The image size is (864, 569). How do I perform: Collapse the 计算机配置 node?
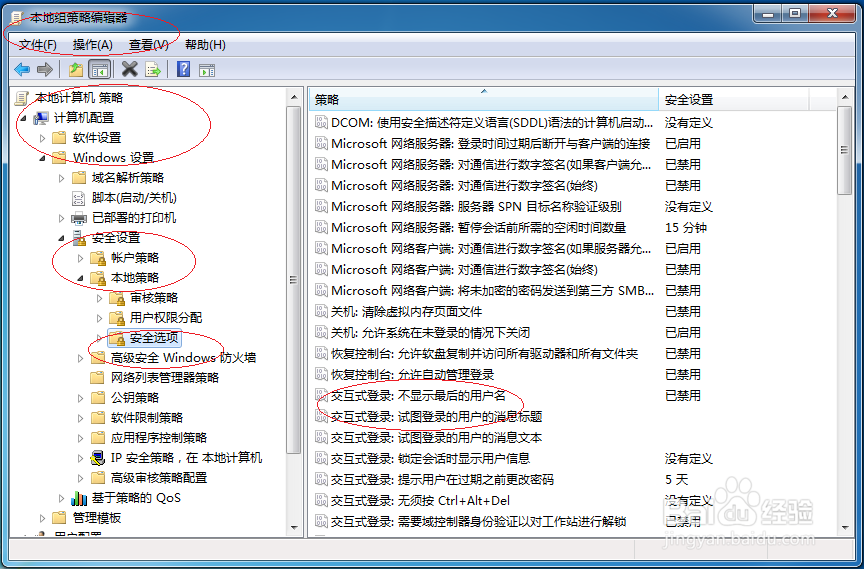click(24, 118)
